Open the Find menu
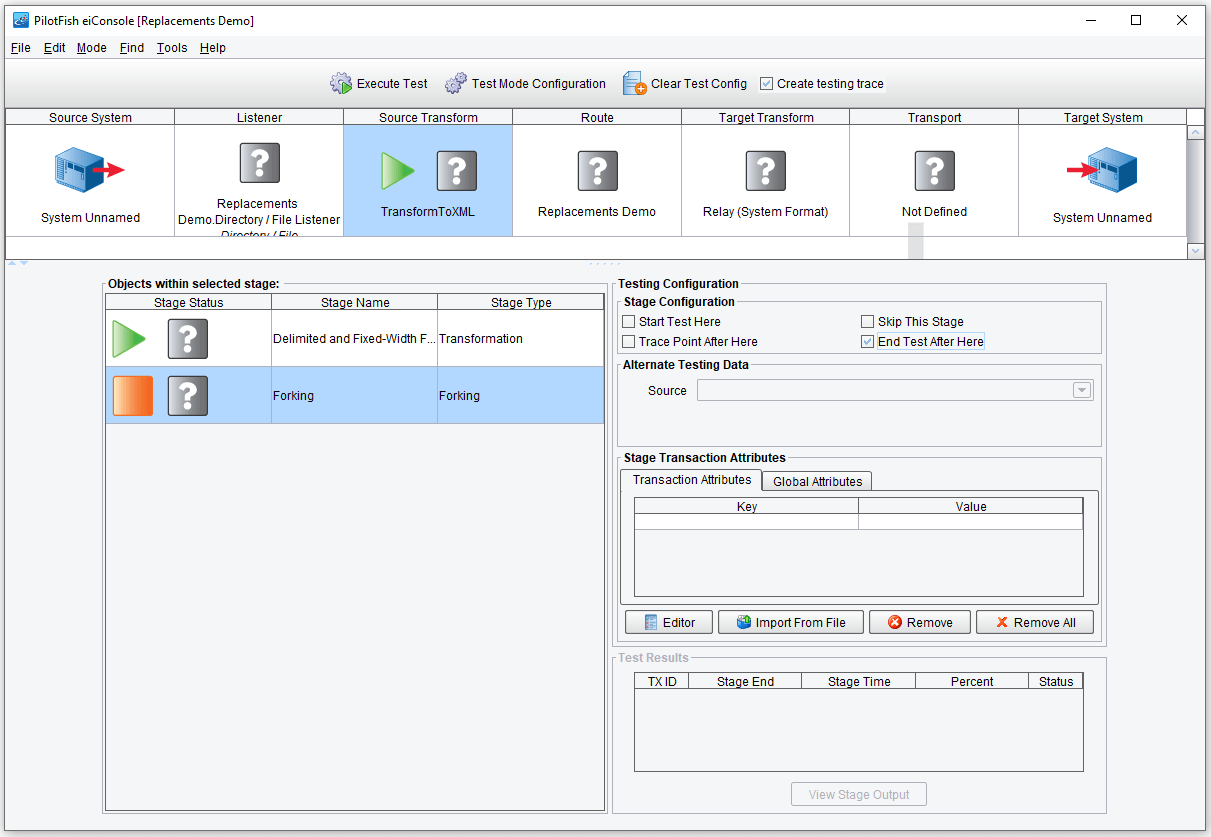 coord(132,48)
